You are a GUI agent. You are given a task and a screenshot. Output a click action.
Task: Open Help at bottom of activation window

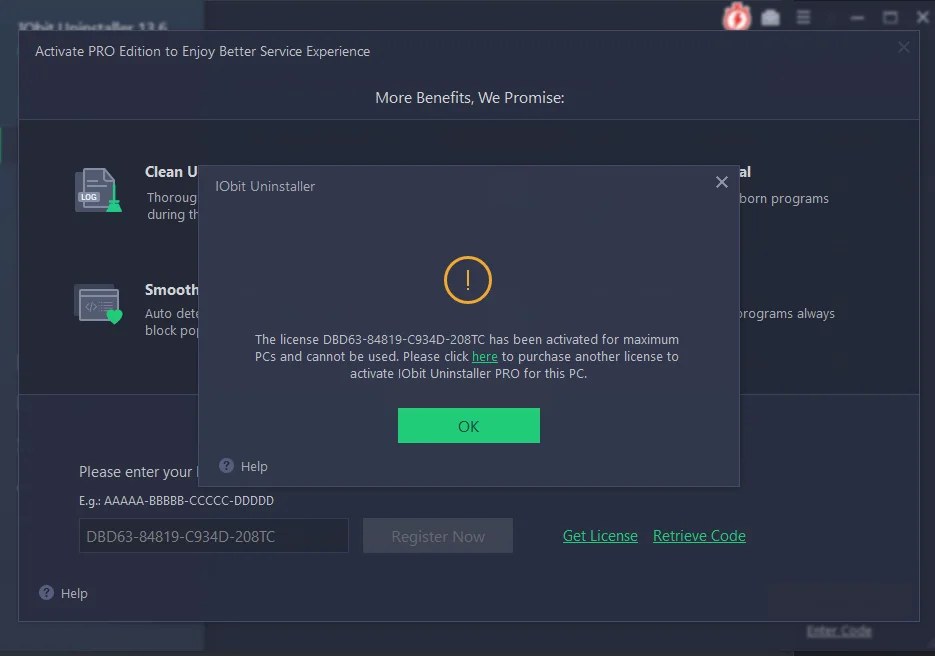pos(74,593)
